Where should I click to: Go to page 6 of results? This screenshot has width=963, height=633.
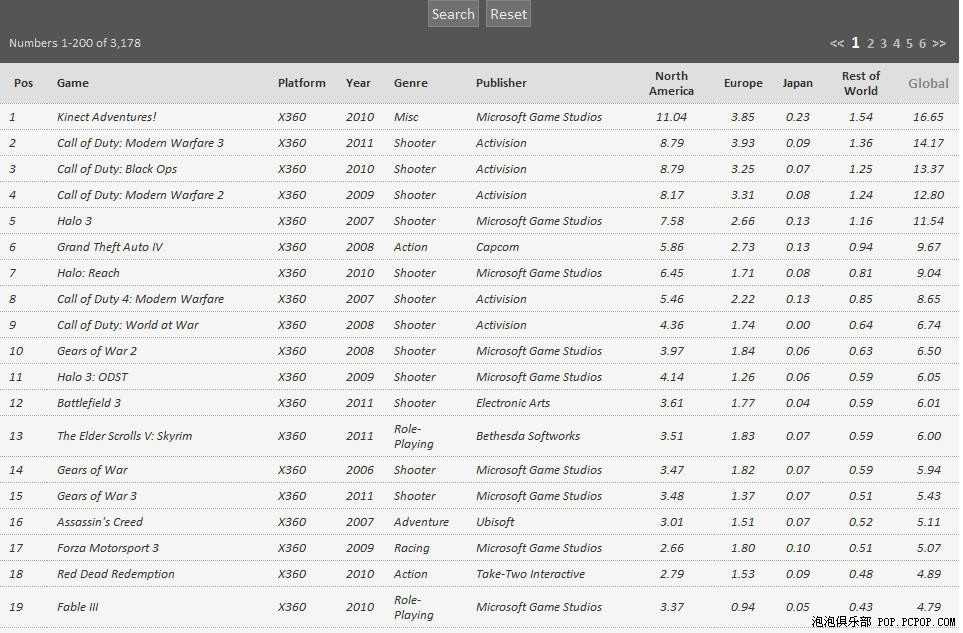tap(922, 44)
